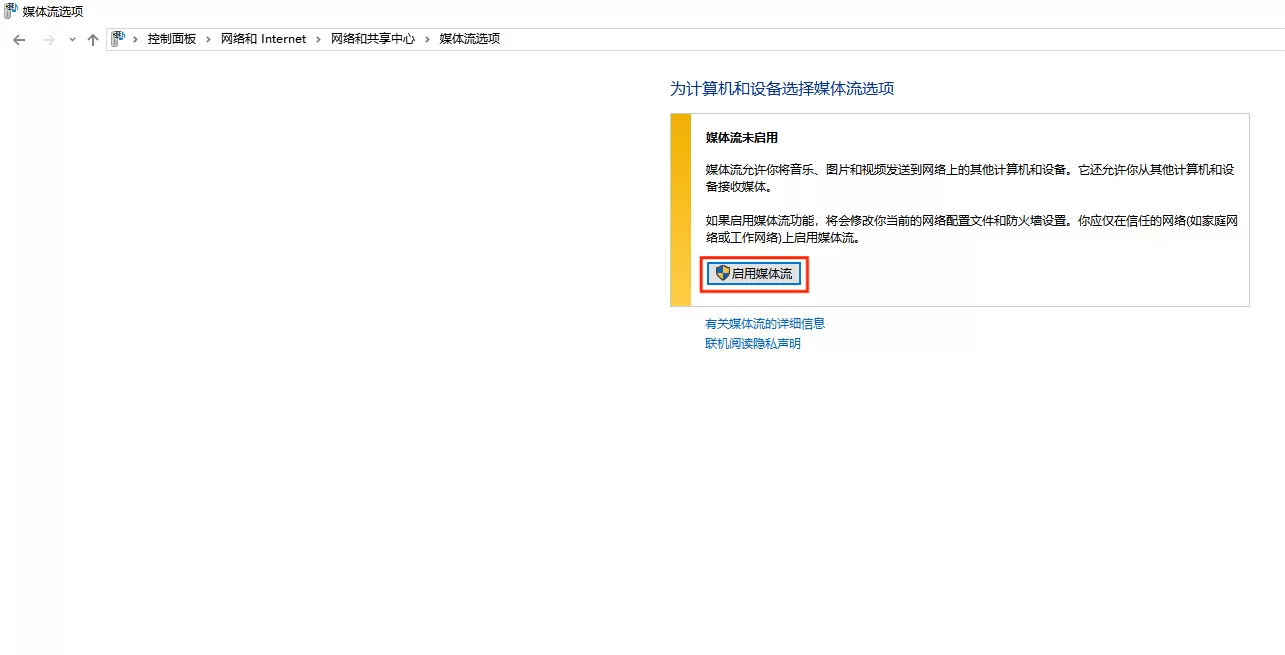This screenshot has width=1285, height=655.
Task: Click the media streaming icon in address bar
Action: (x=118, y=39)
